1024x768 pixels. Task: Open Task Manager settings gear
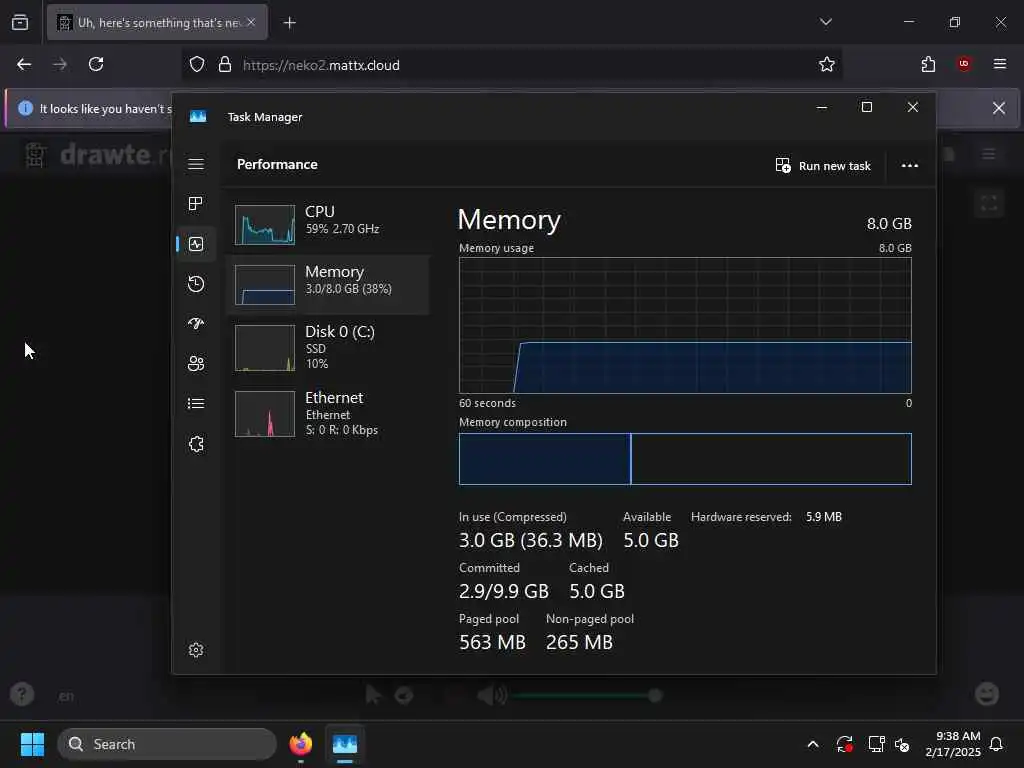point(196,650)
